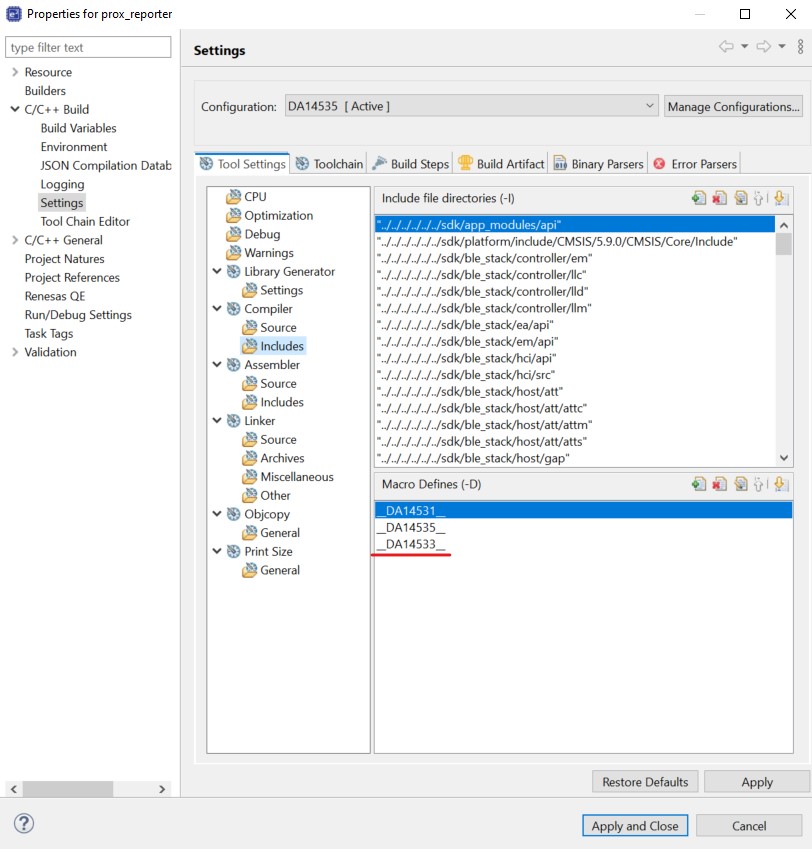Go back with the left arrow icon

click(726, 47)
